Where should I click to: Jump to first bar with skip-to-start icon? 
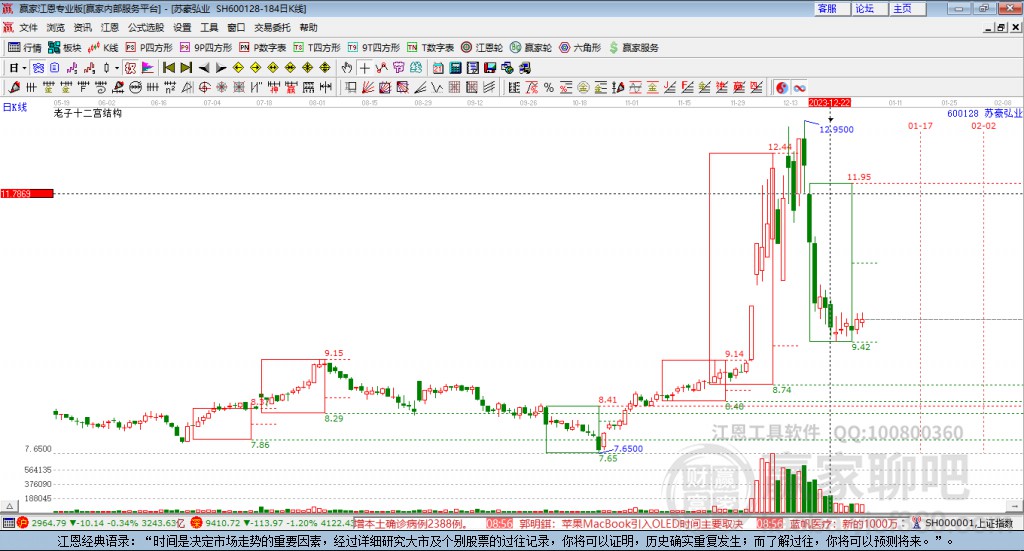(168, 68)
